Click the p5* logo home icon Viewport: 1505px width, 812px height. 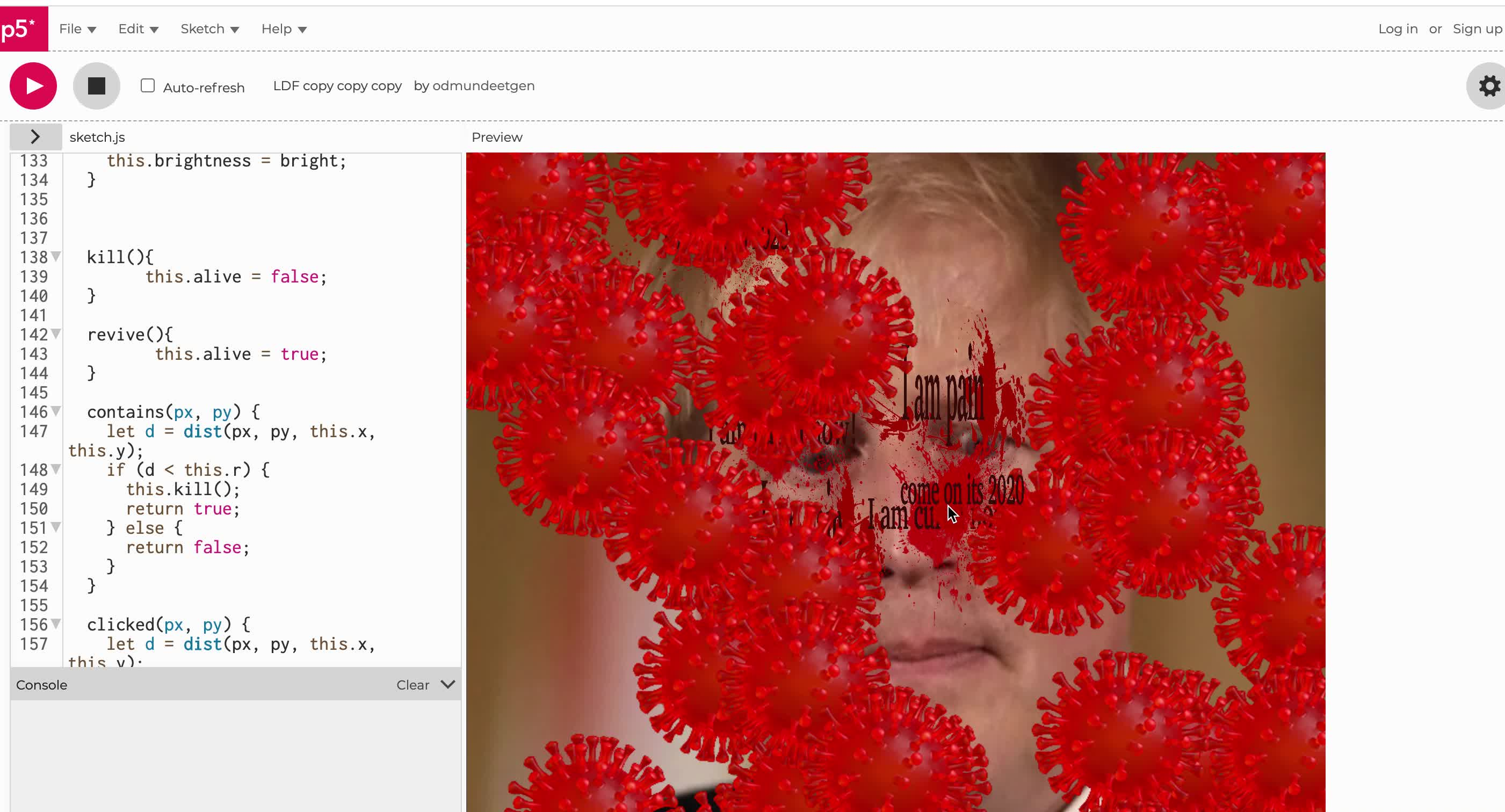tap(24, 28)
